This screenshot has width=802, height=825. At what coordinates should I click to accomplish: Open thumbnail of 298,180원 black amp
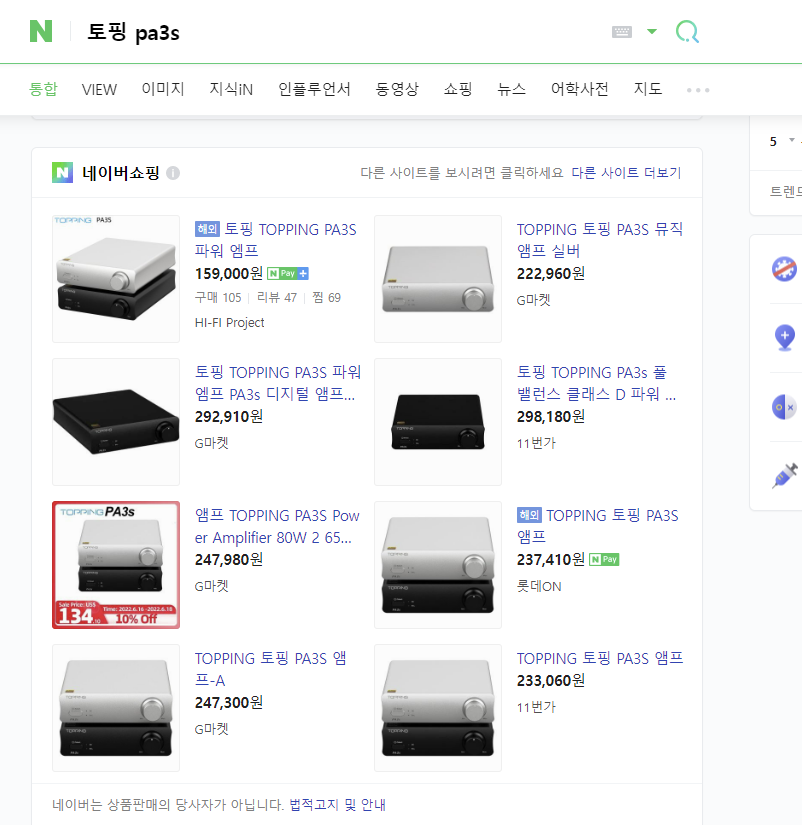(x=438, y=422)
